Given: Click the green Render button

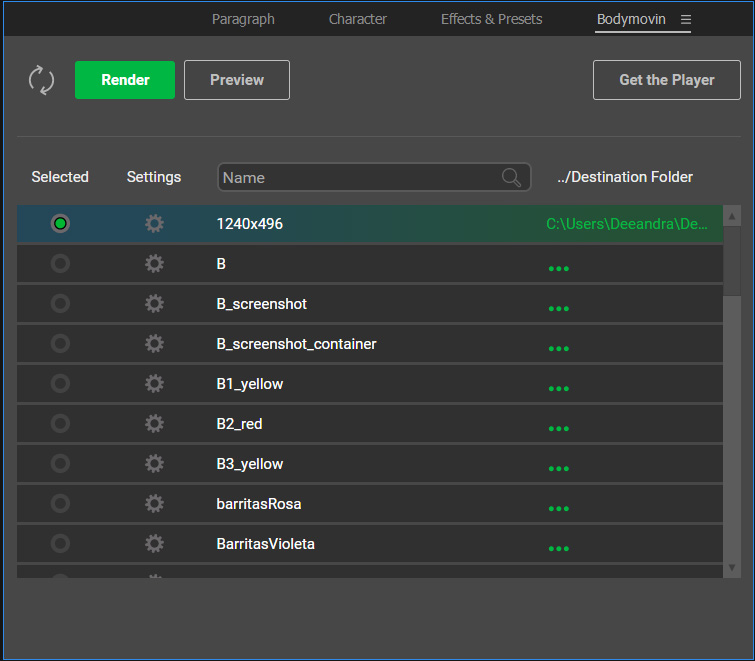Looking at the screenshot, I should point(125,80).
